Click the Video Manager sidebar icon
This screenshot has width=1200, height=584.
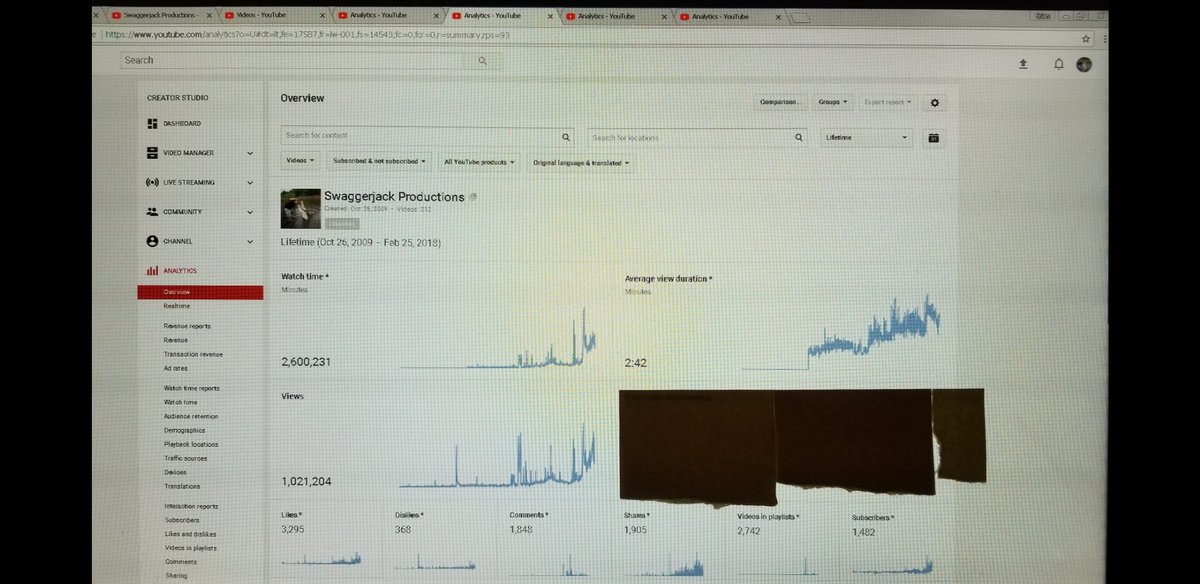[152, 153]
